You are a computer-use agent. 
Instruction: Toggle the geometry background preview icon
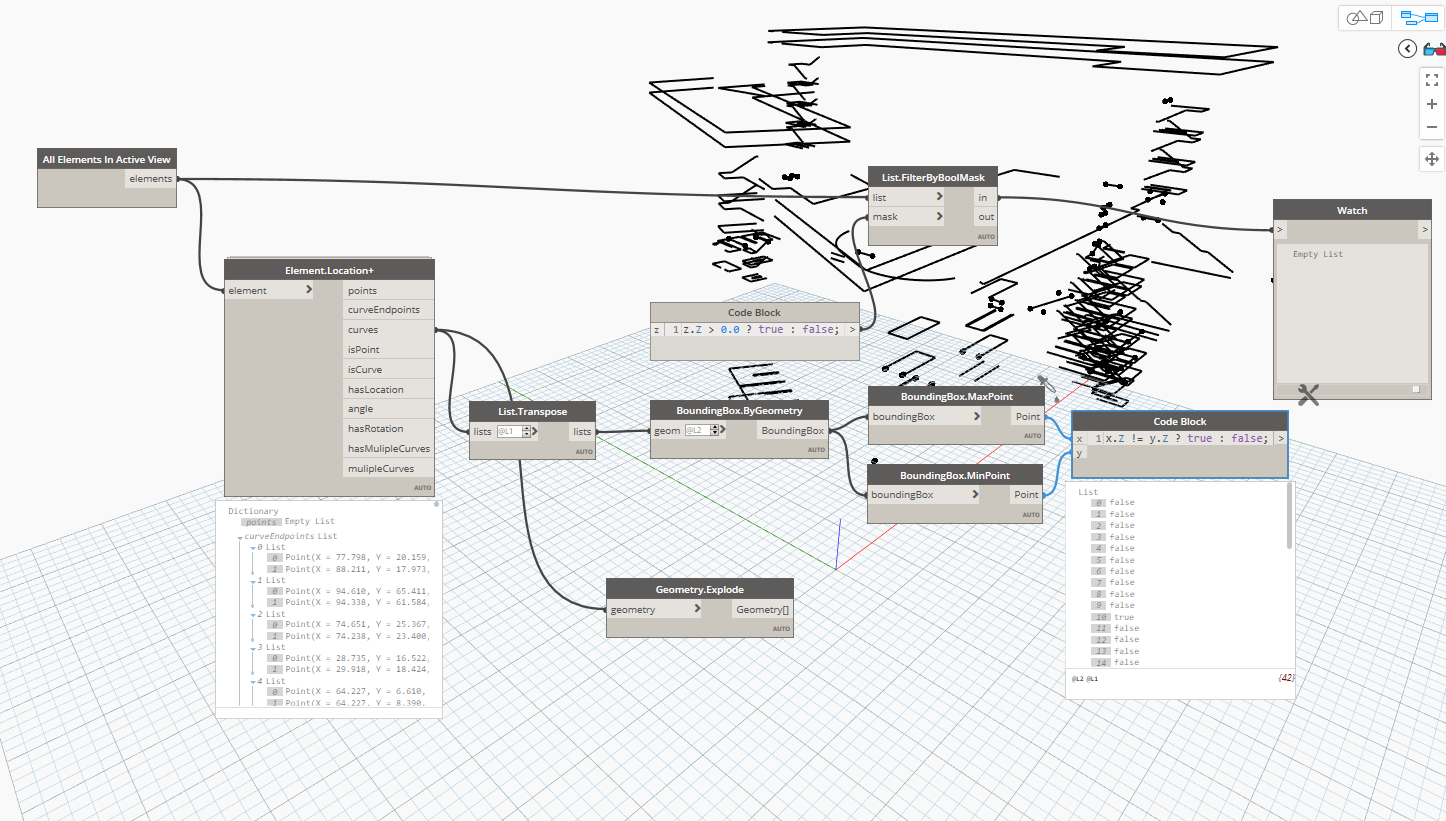1366,17
